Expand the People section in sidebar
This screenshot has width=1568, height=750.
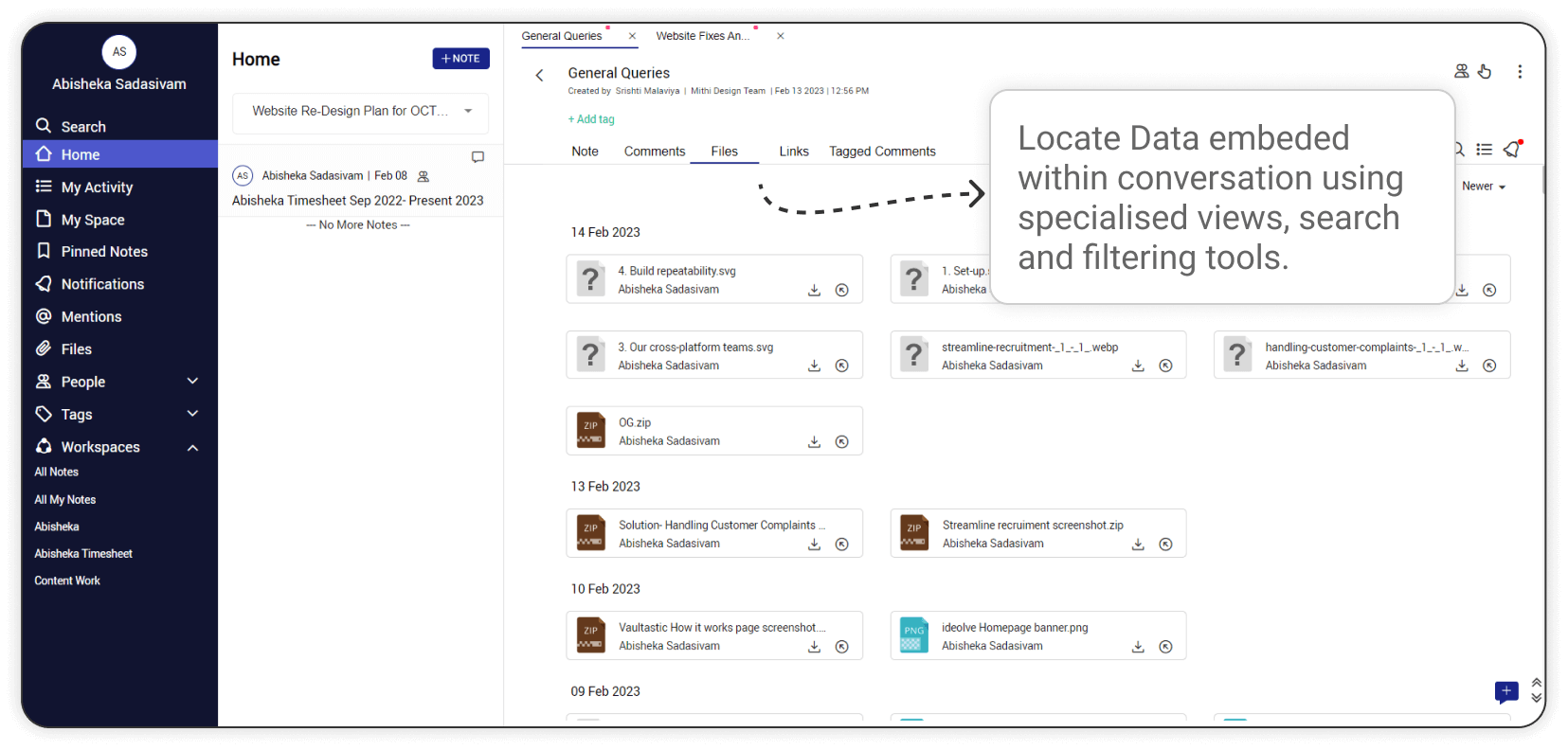pos(192,382)
